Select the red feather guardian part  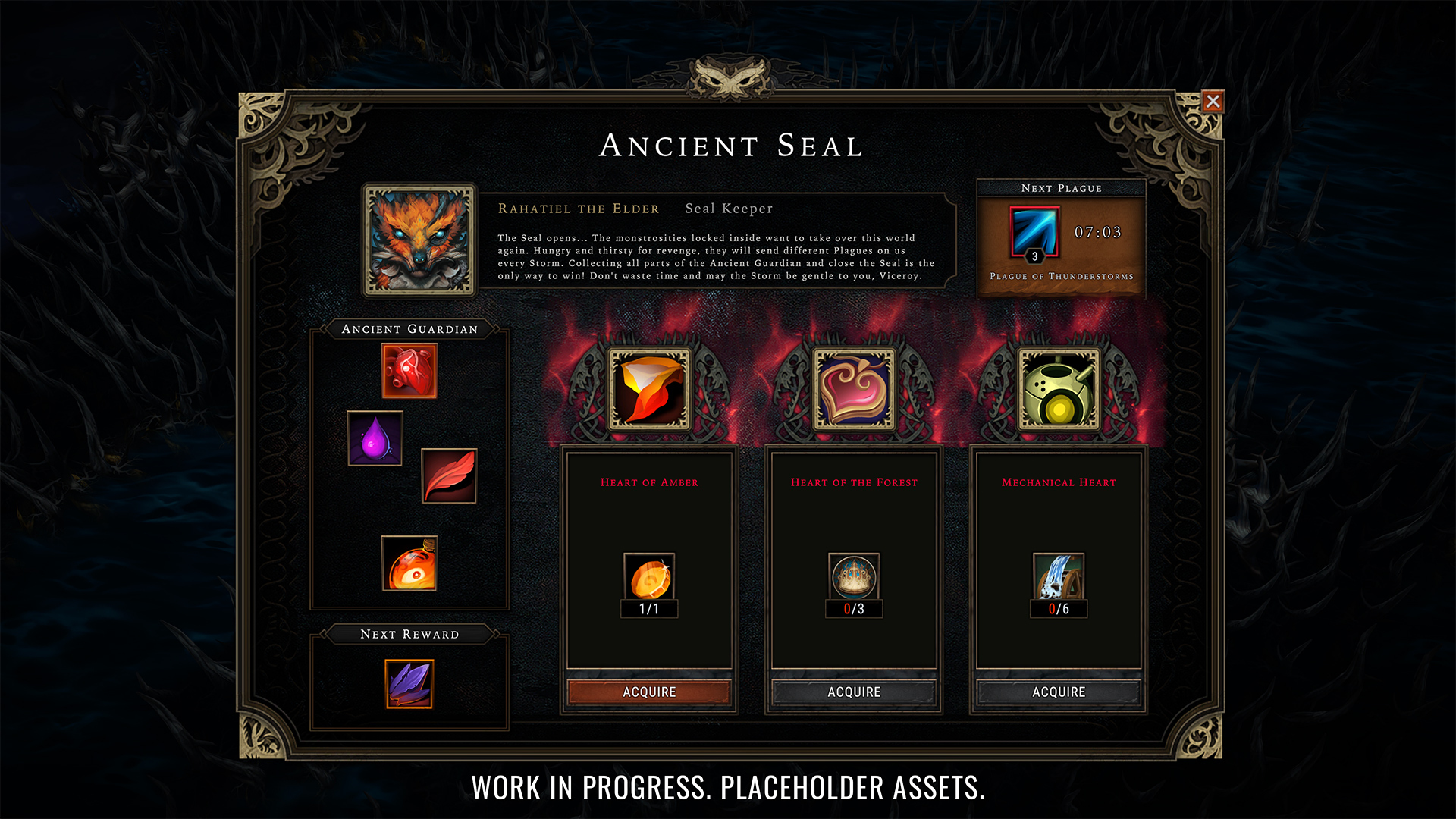point(449,475)
